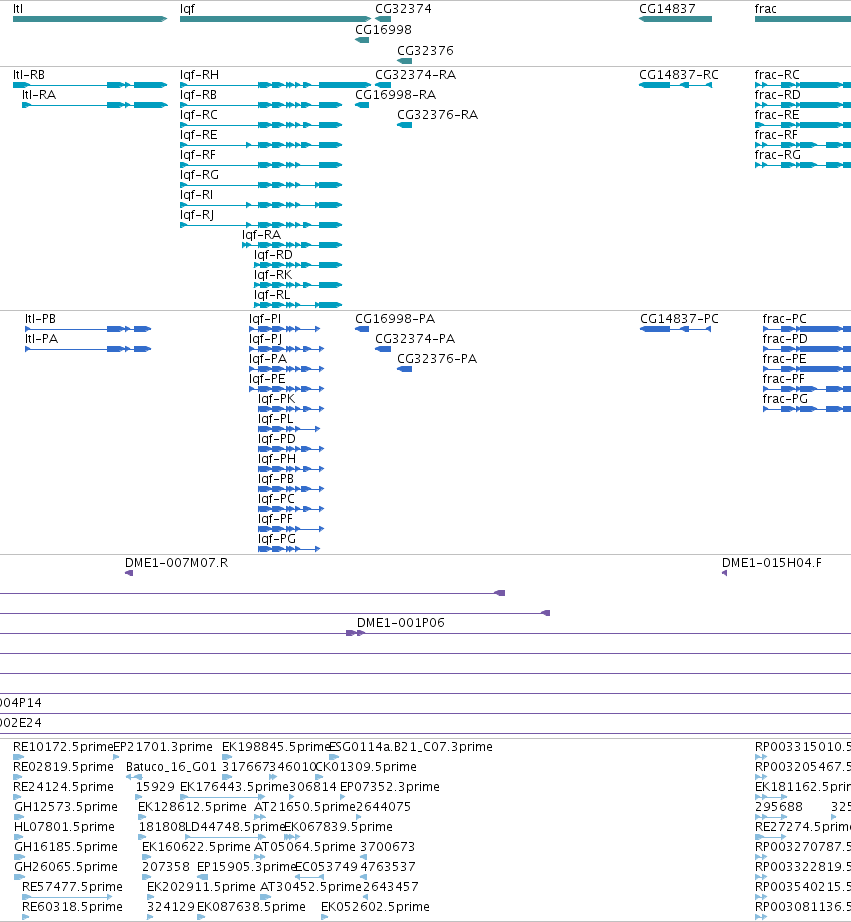851x922 pixels.
Task: Select the CG14837-PC protein label
Action: coord(679,319)
